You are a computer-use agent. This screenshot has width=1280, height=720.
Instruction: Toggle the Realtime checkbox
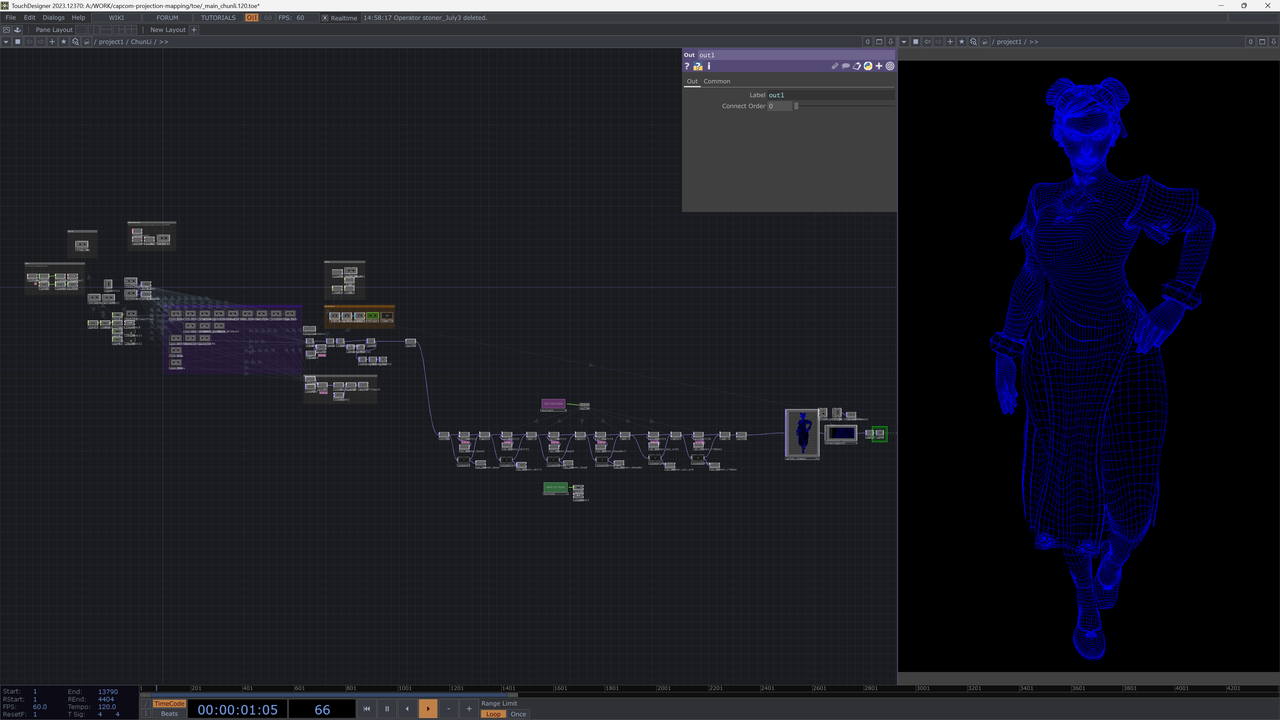[x=325, y=18]
